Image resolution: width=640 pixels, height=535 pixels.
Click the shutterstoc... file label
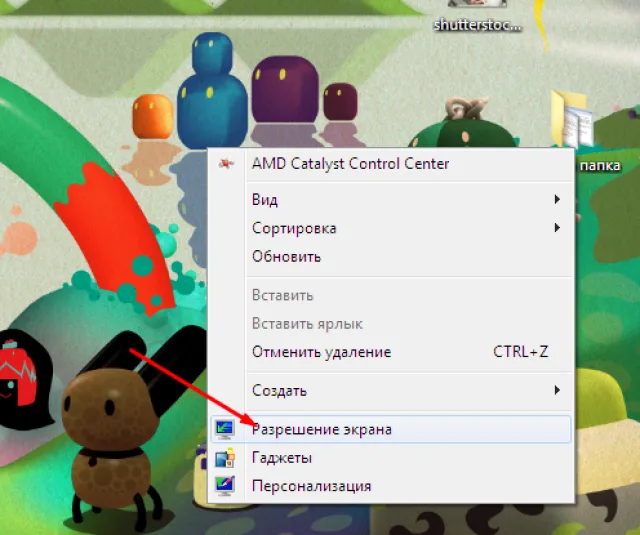click(x=478, y=25)
